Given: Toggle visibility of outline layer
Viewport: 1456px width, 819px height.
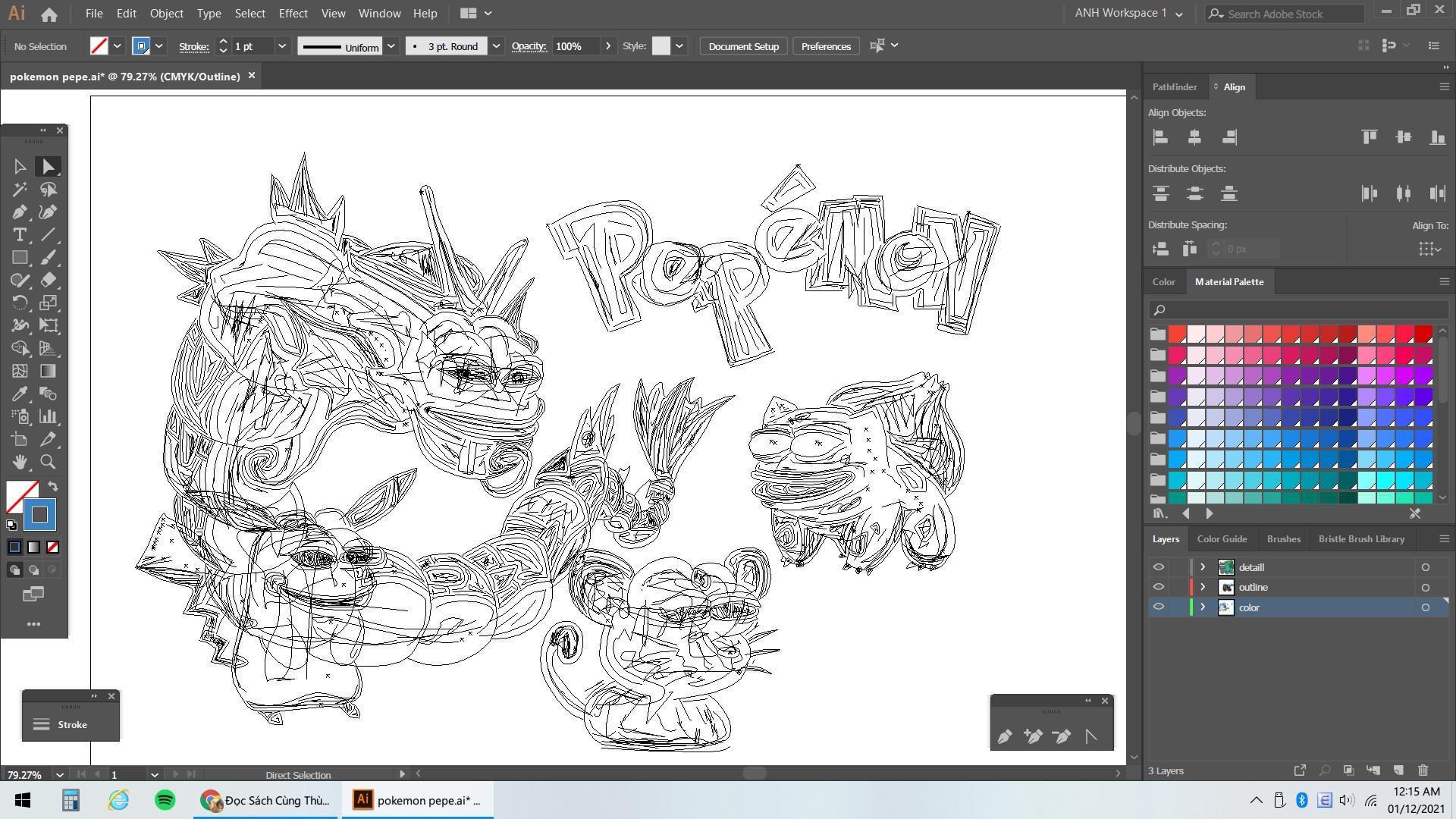Looking at the screenshot, I should 1158,587.
